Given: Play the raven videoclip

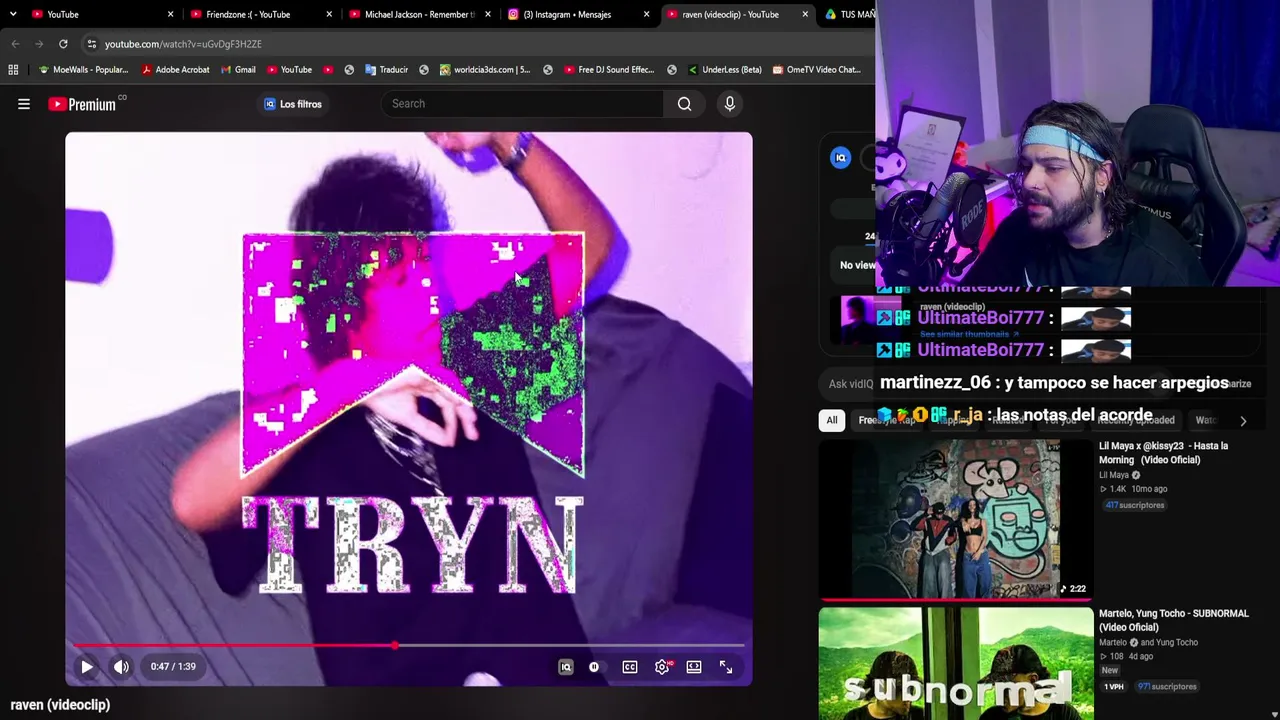Looking at the screenshot, I should [87, 667].
